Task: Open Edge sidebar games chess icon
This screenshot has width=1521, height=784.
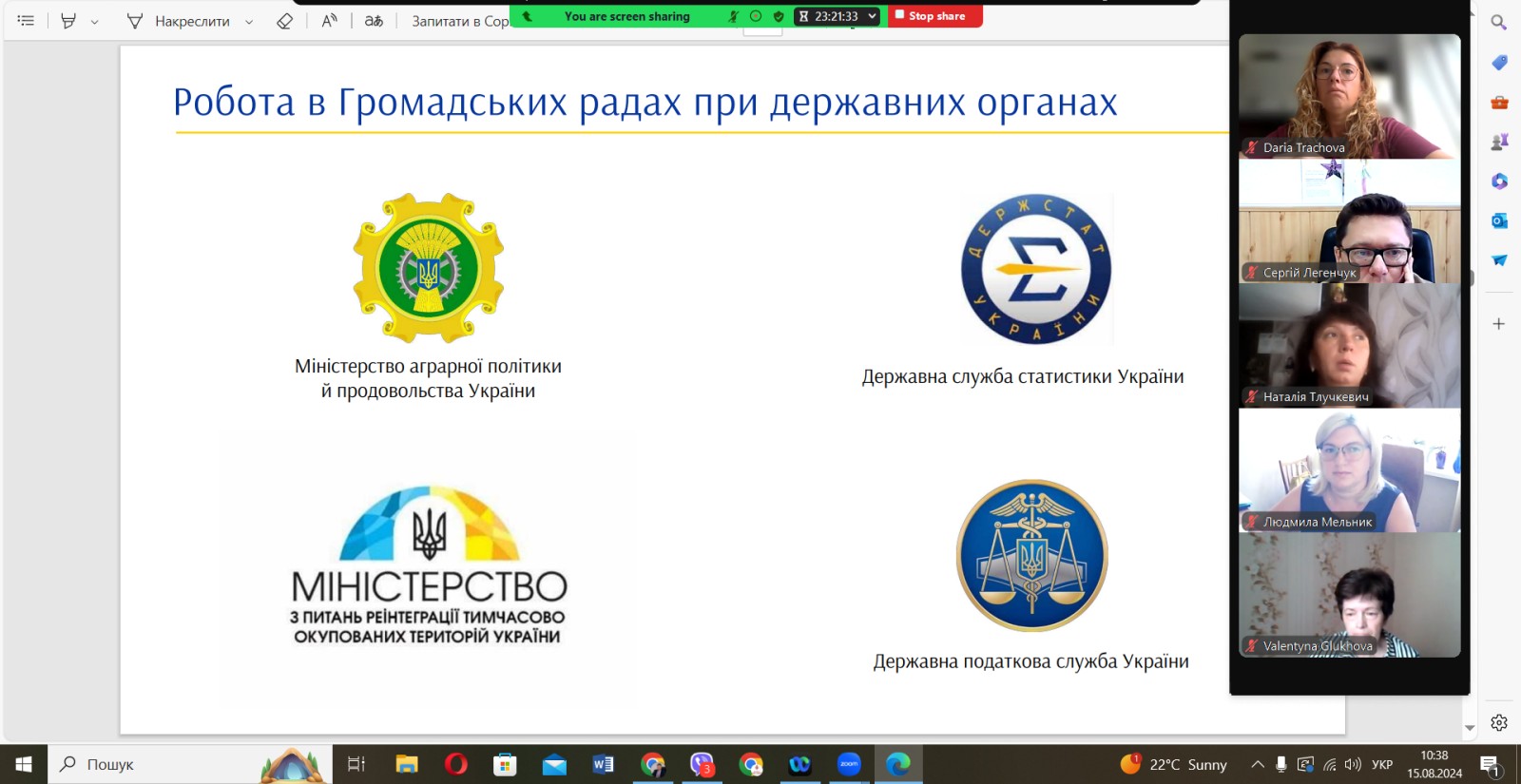Action: coord(1499,142)
